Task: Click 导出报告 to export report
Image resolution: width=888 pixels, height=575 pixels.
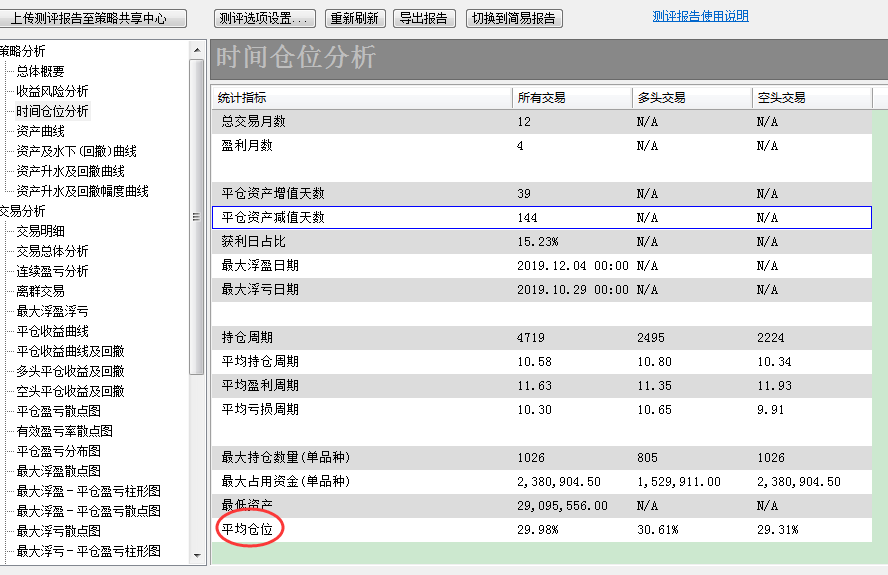Action: pyautogui.click(x=424, y=18)
